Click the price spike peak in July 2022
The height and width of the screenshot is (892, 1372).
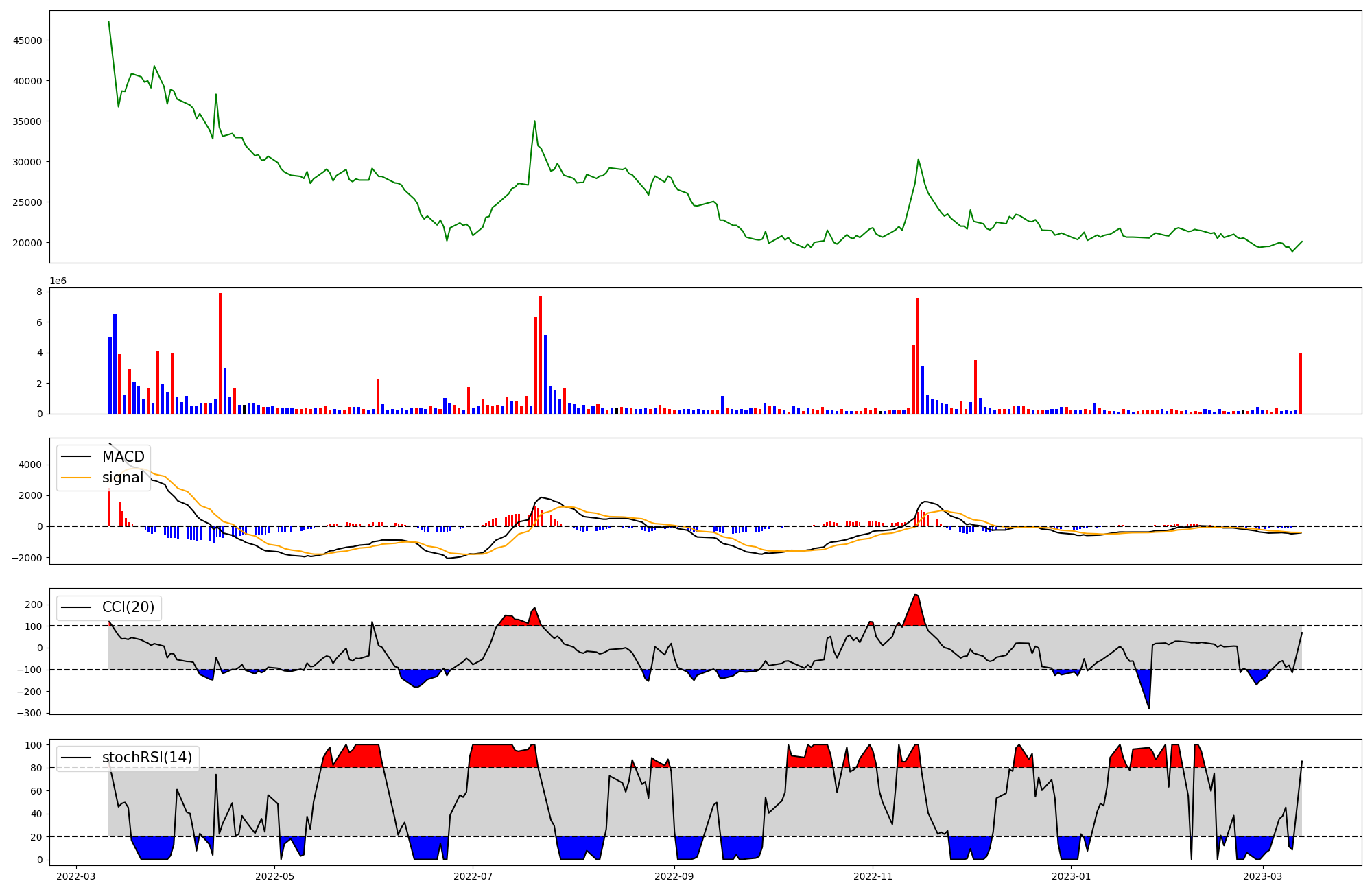tap(534, 121)
